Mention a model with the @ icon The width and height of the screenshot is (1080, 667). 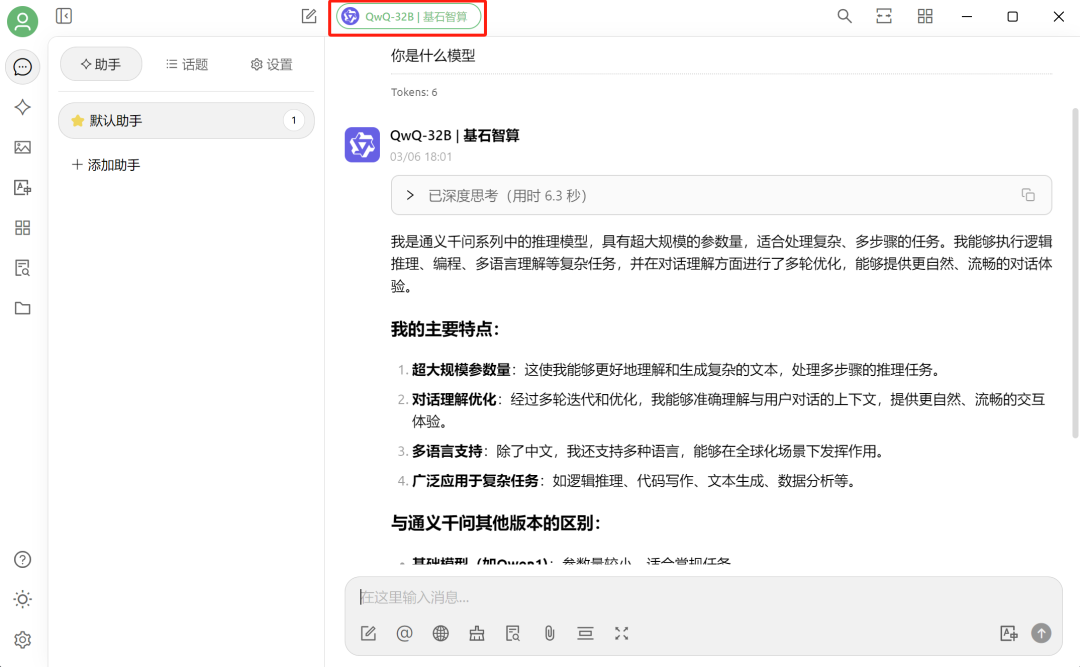tap(404, 633)
